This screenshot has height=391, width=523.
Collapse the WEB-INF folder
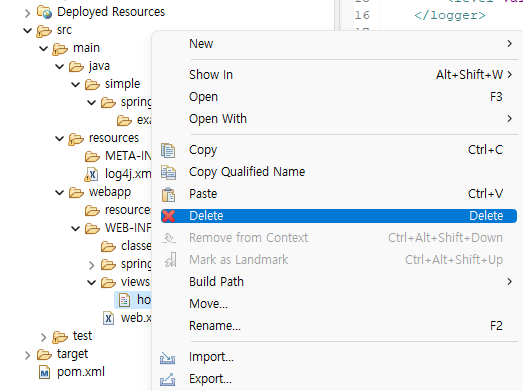[x=75, y=229]
